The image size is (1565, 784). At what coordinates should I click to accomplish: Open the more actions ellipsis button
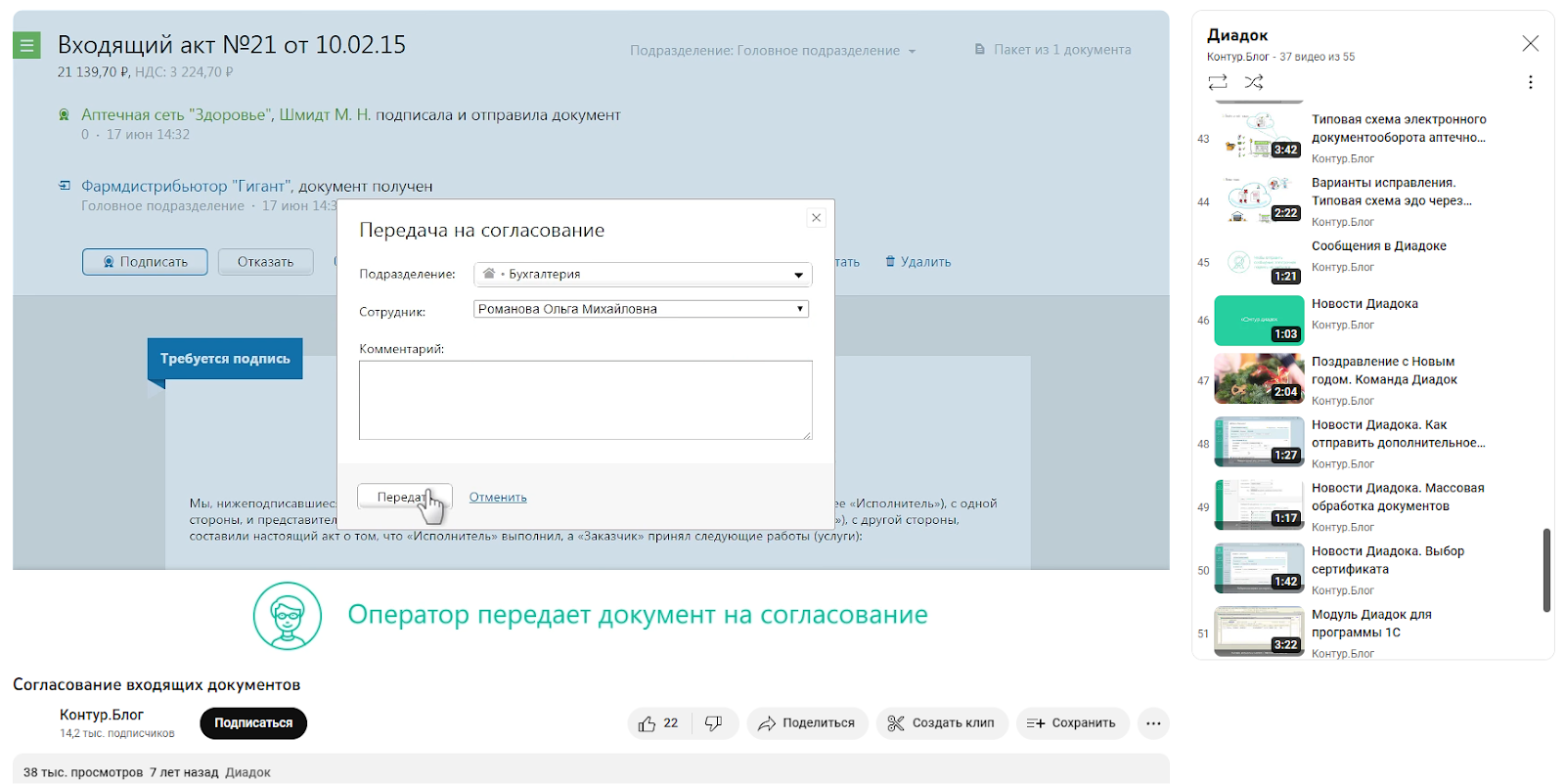[1153, 723]
